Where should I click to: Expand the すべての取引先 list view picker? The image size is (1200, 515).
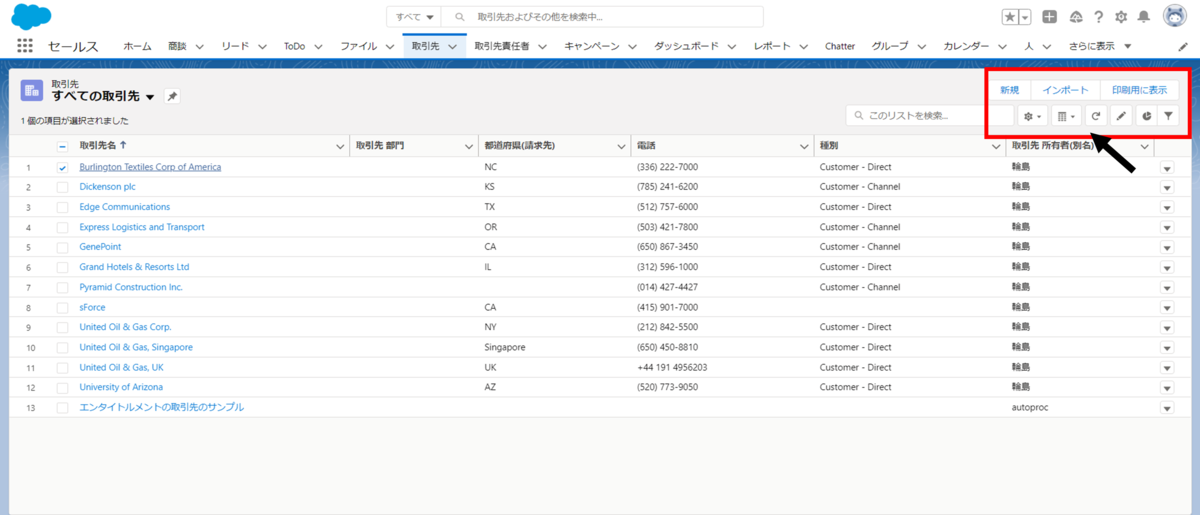coord(150,97)
